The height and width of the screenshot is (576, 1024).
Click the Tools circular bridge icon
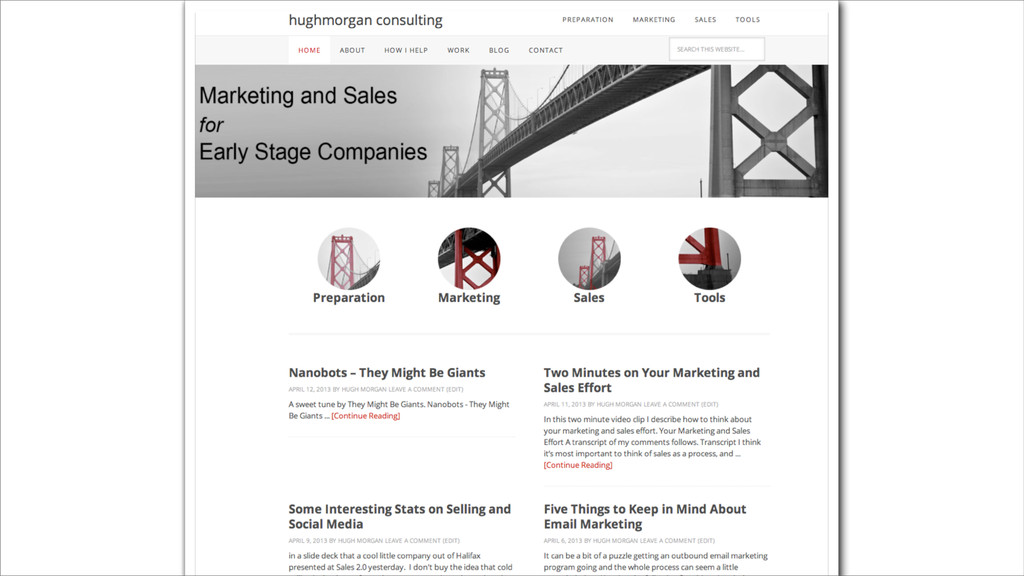[x=709, y=259]
